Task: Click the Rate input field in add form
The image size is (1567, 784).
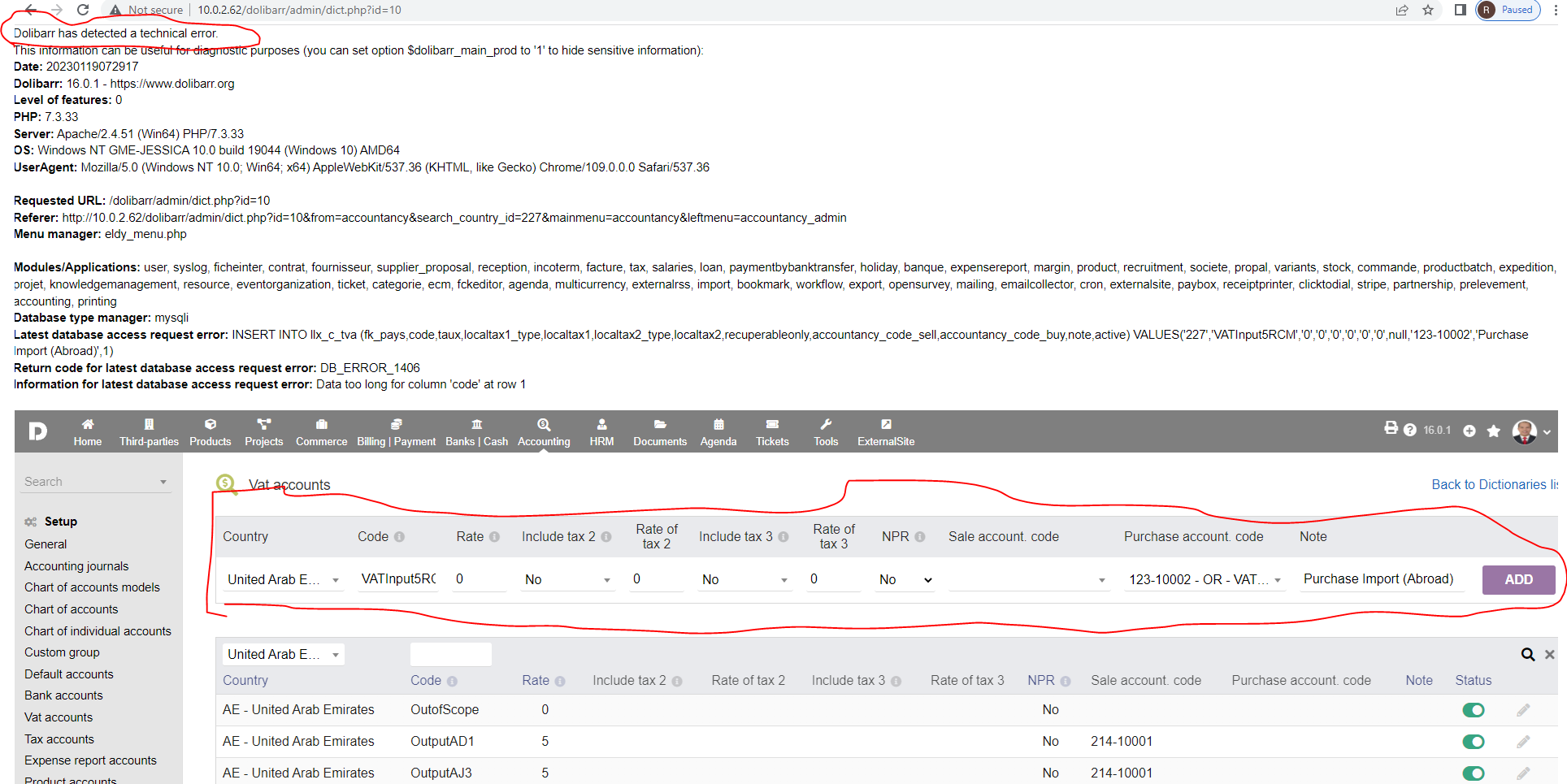Action: pyautogui.click(x=480, y=579)
